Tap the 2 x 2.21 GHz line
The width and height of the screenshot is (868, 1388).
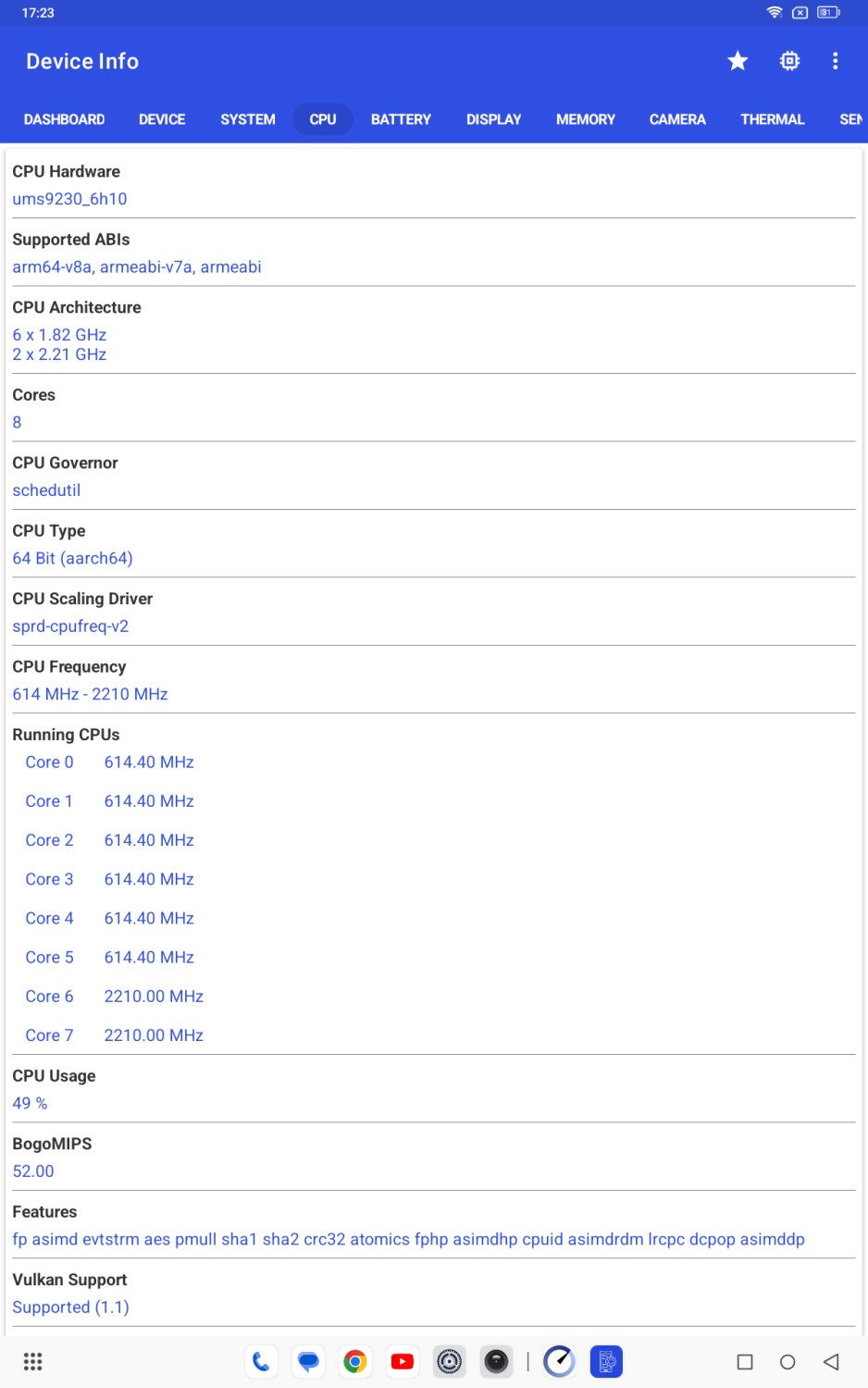pos(59,354)
